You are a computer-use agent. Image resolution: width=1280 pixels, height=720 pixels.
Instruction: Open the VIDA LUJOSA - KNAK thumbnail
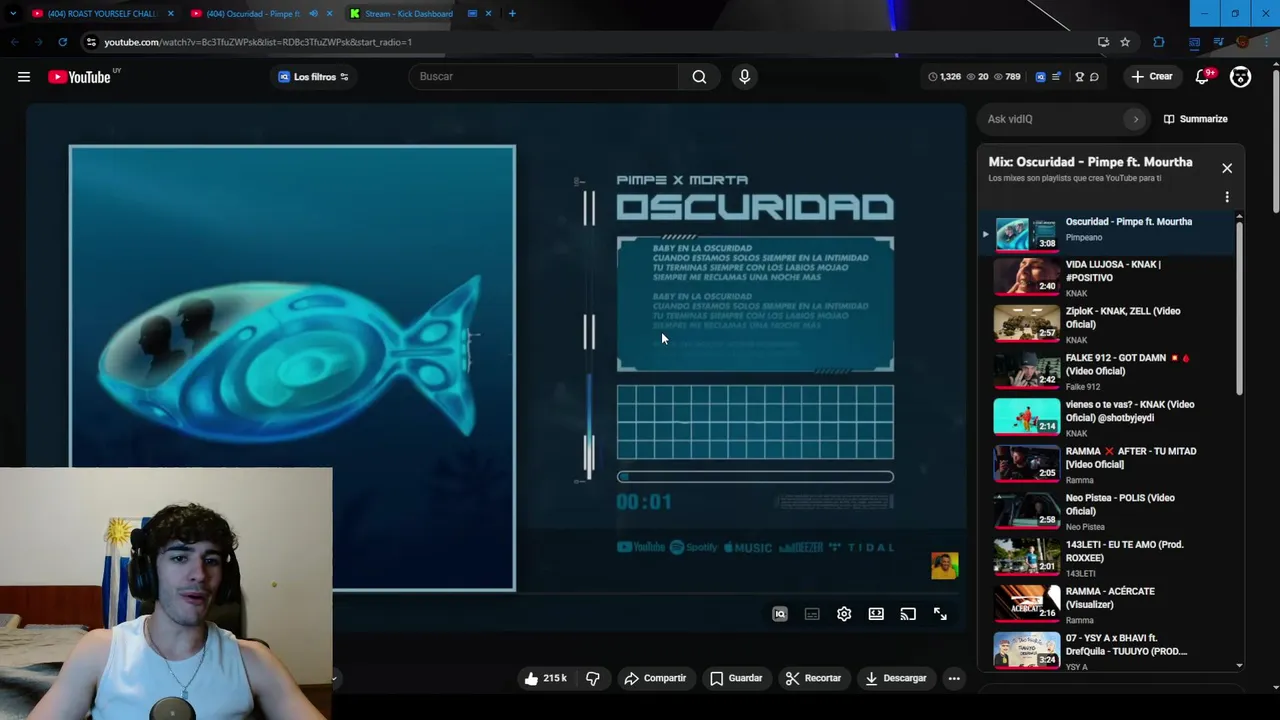coord(1026,277)
